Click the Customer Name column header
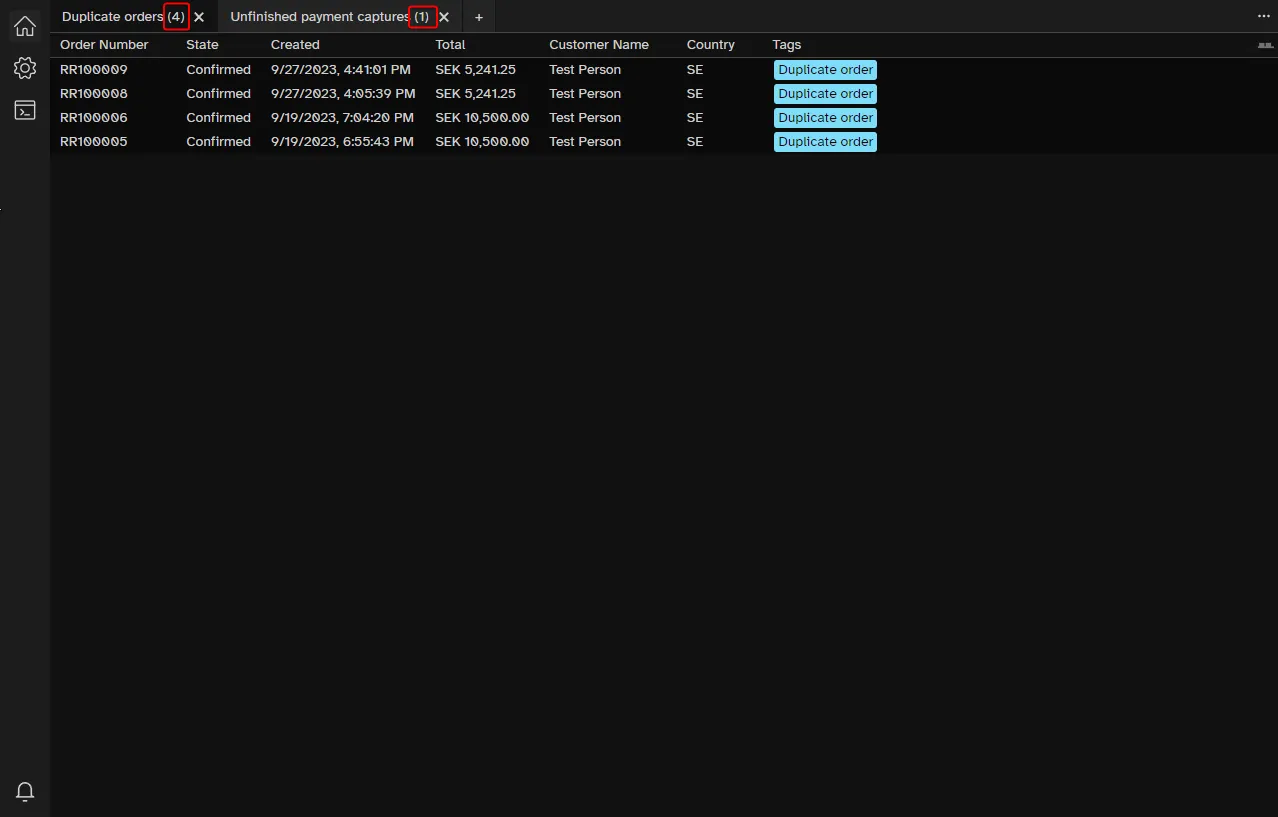The image size is (1278, 817). (x=599, y=45)
